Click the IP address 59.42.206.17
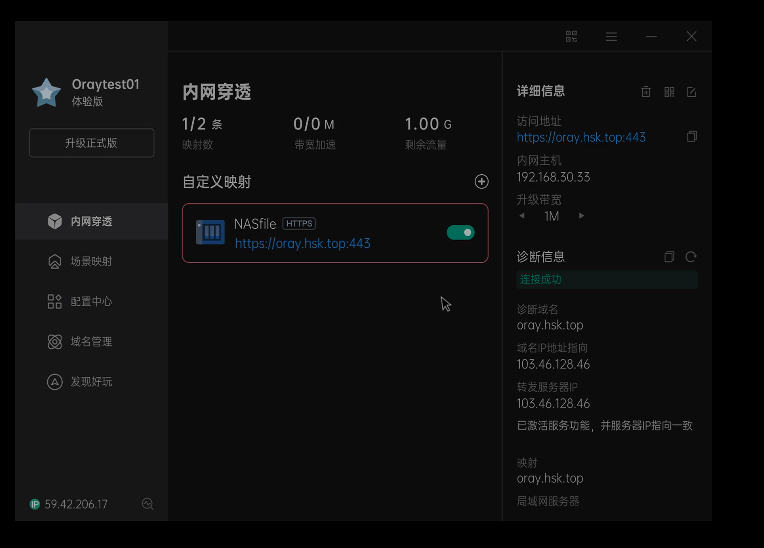Screen dimensions: 764x548 coord(76,504)
